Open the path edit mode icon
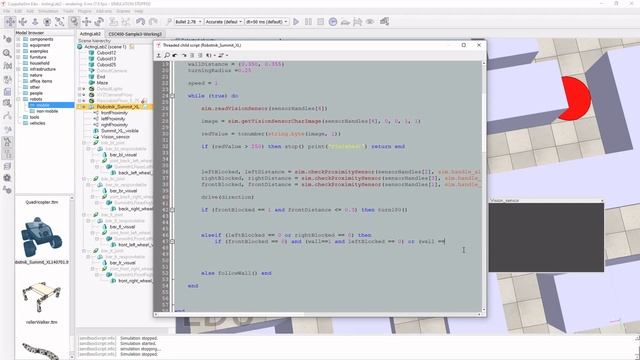 point(7,116)
